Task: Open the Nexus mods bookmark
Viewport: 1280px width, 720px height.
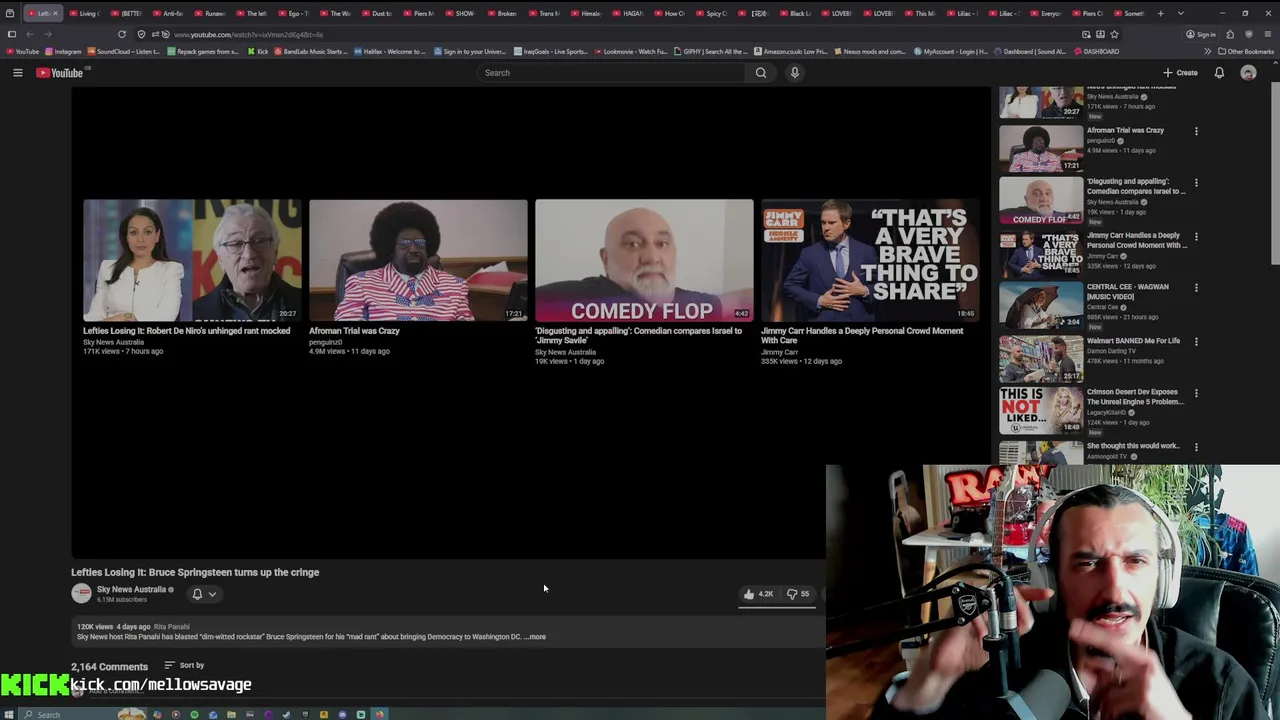Action: point(871,51)
